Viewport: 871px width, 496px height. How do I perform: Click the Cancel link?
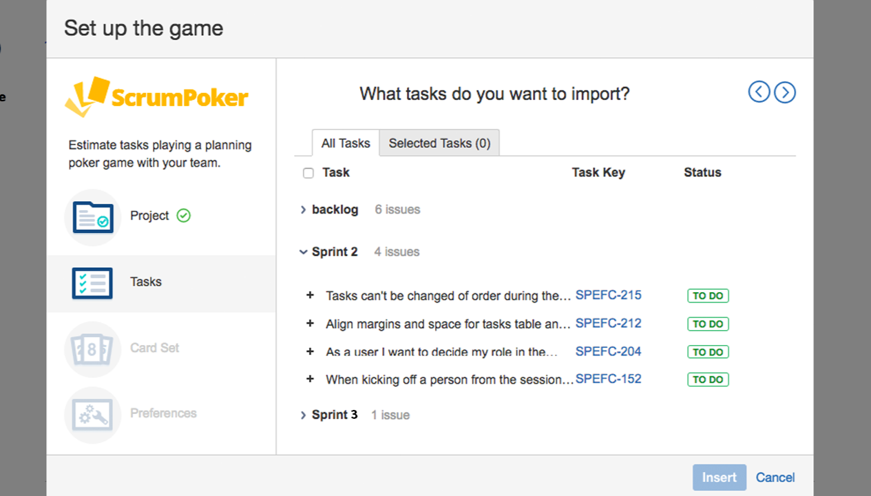coord(775,478)
